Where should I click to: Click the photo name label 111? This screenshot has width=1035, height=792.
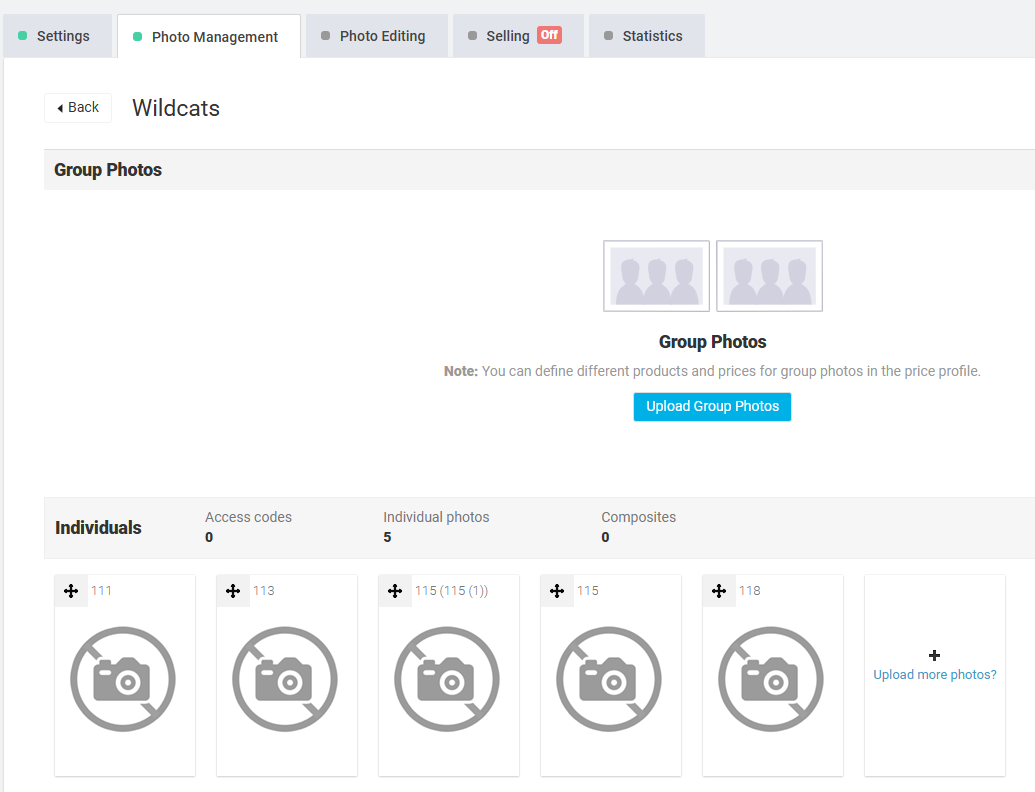coord(102,591)
